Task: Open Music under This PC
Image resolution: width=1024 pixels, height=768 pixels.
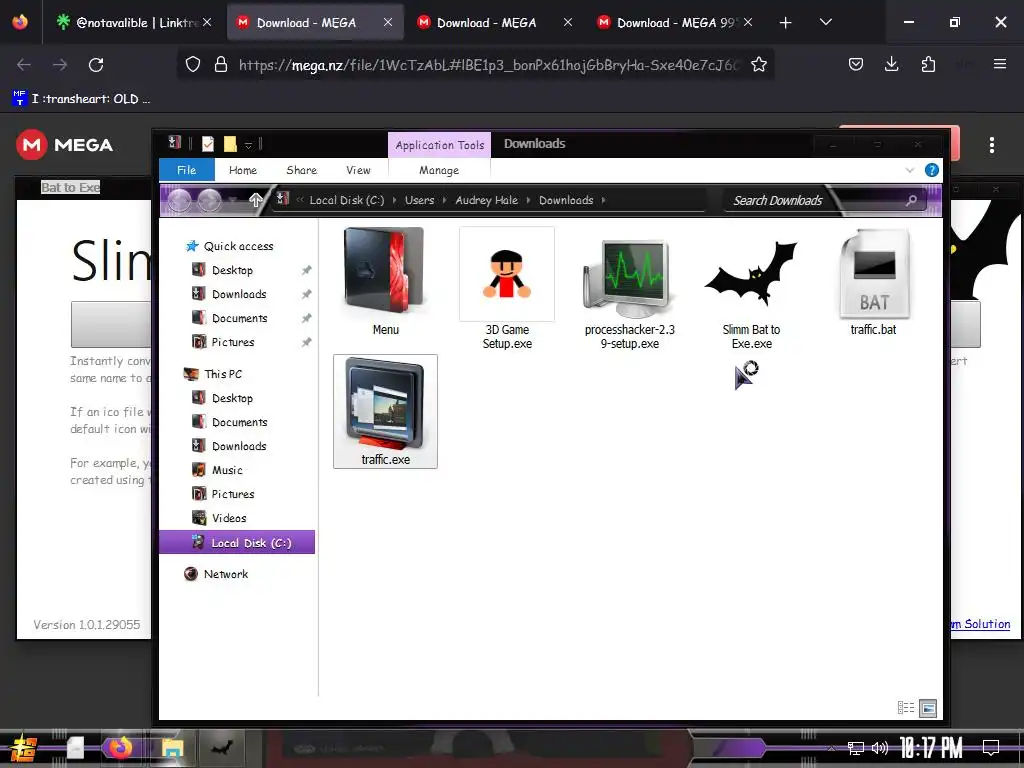Action: tap(227, 470)
